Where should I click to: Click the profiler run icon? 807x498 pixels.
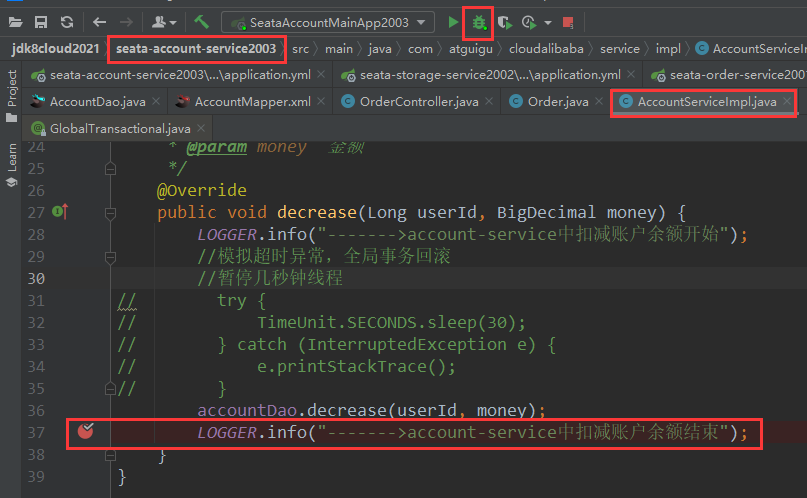pos(529,23)
